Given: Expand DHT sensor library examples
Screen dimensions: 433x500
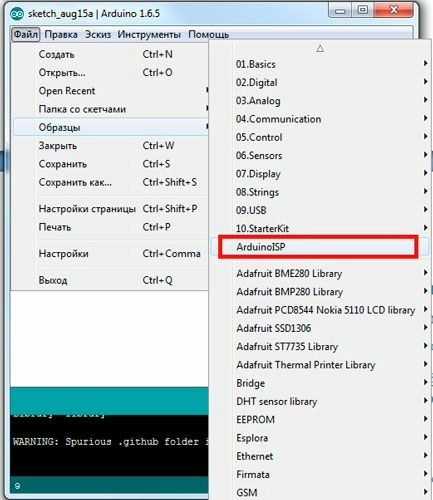Looking at the screenshot, I should [320, 402].
